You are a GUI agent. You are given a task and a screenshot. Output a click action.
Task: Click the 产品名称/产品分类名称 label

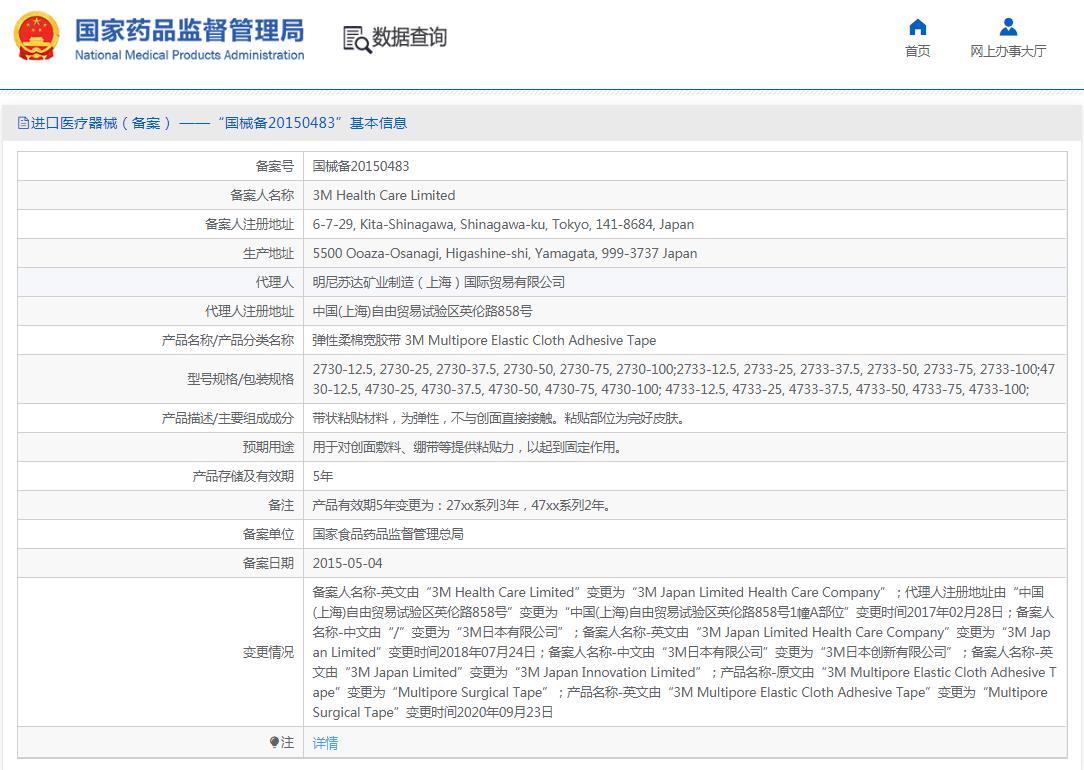(228, 340)
